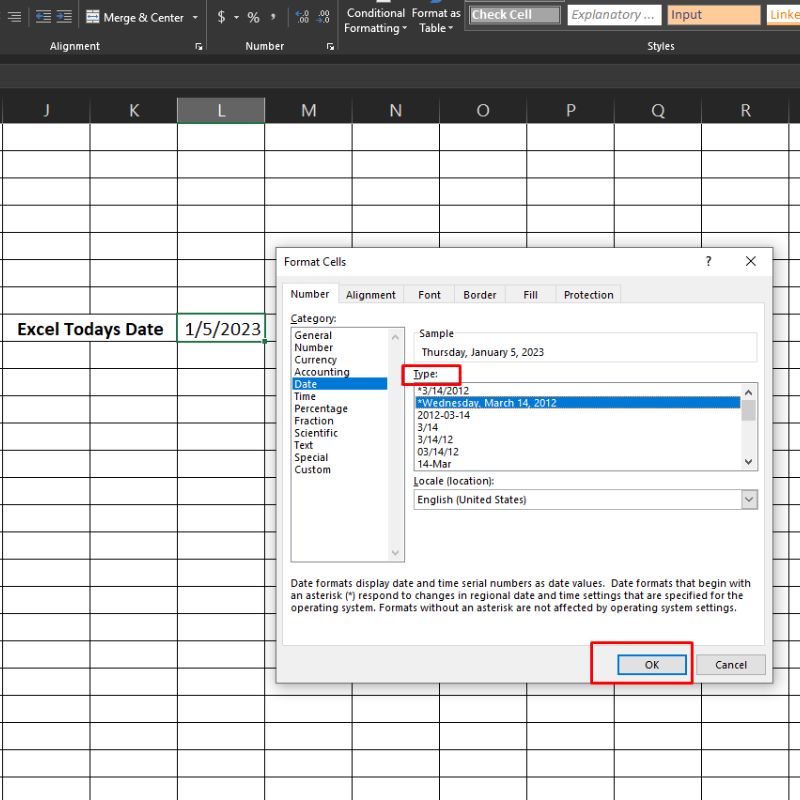
Task: Open the Conditional Formatting menu
Action: point(375,20)
